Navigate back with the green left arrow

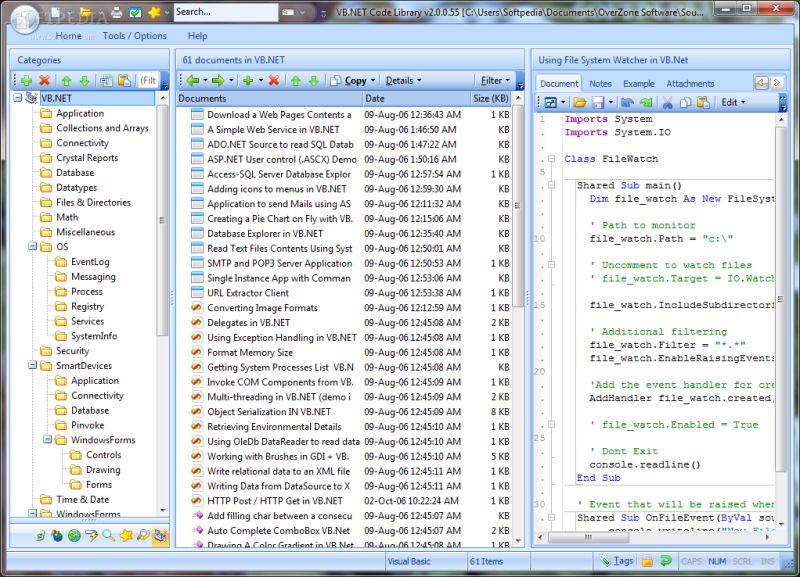[190, 79]
